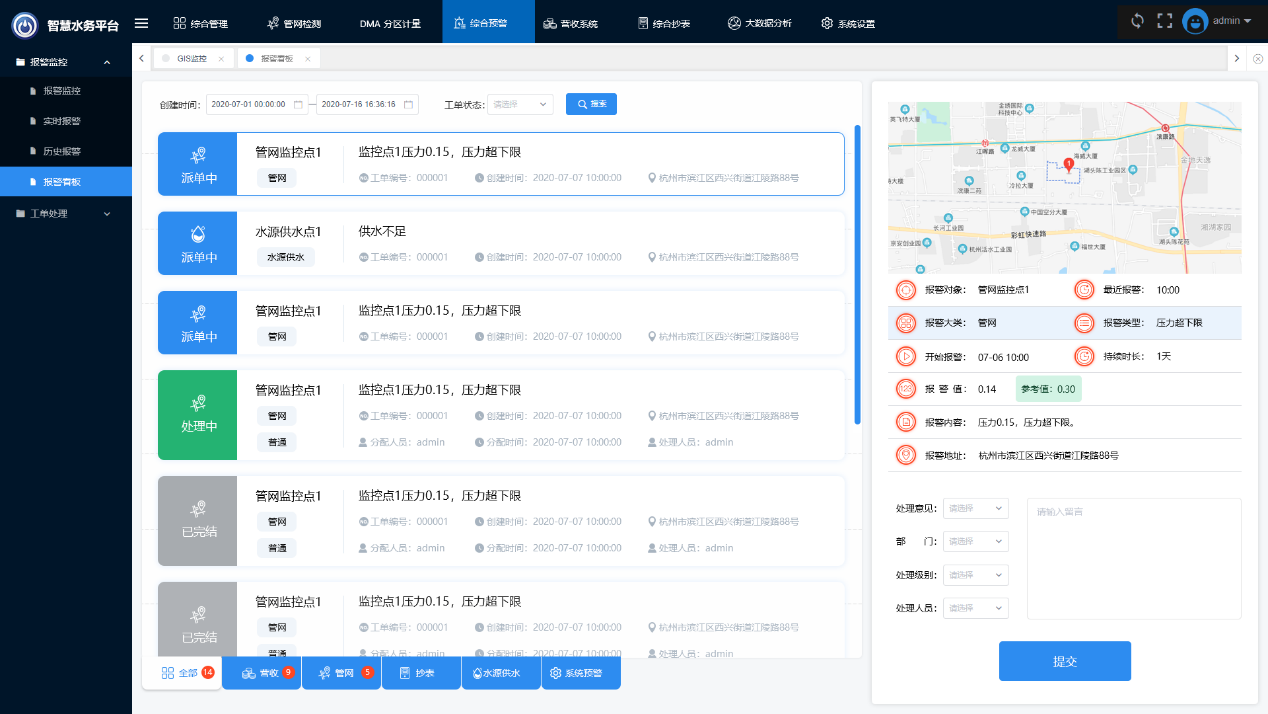Expand the 工单处理 sidebar group

click(x=66, y=213)
